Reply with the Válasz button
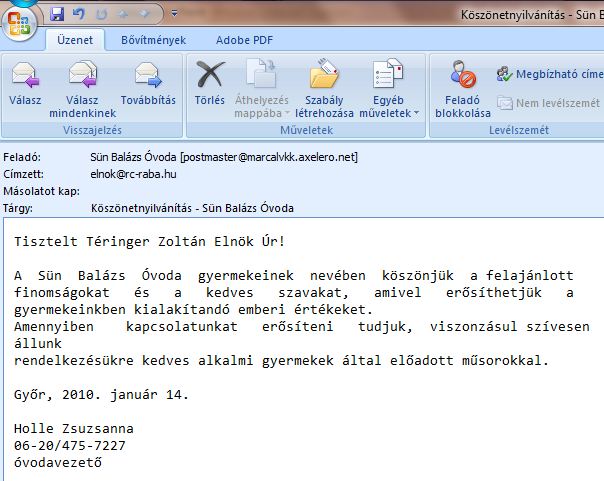This screenshot has width=604, height=481. click(25, 84)
